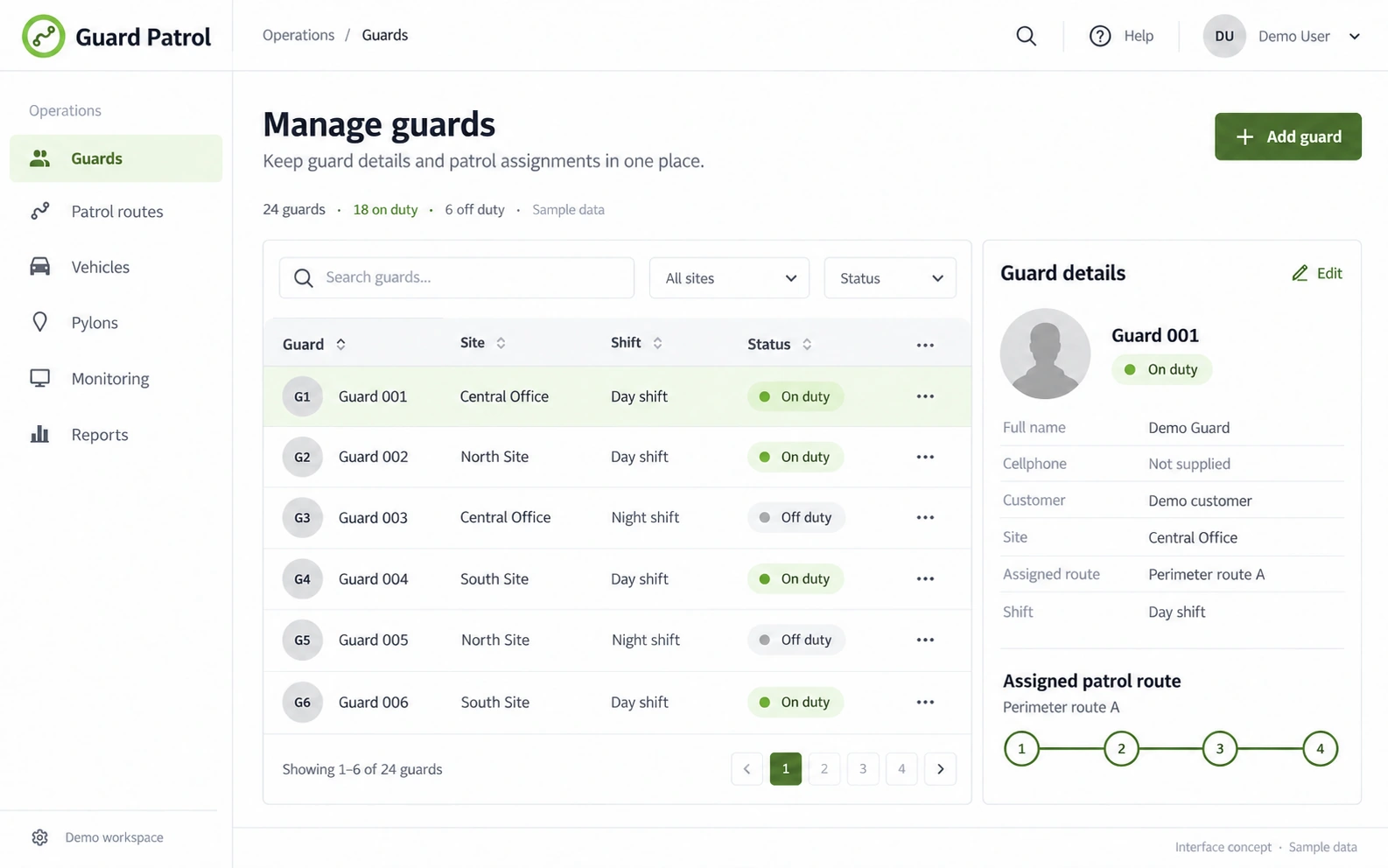Click the 18 on duty summary text

click(385, 209)
